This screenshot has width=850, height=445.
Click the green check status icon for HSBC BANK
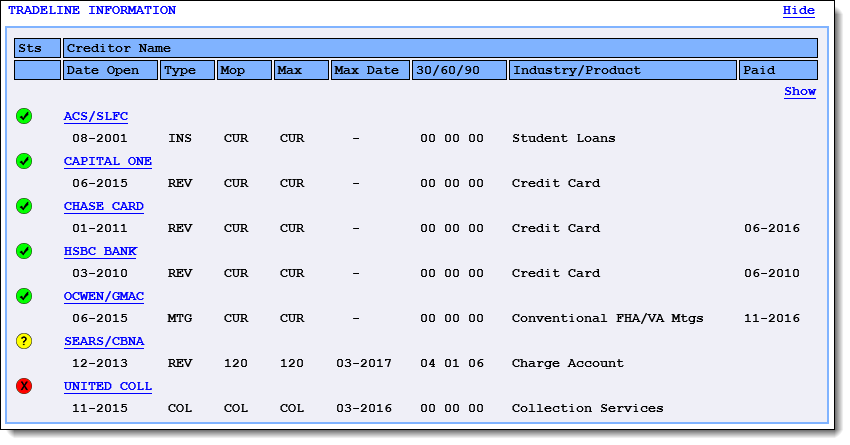click(x=24, y=251)
